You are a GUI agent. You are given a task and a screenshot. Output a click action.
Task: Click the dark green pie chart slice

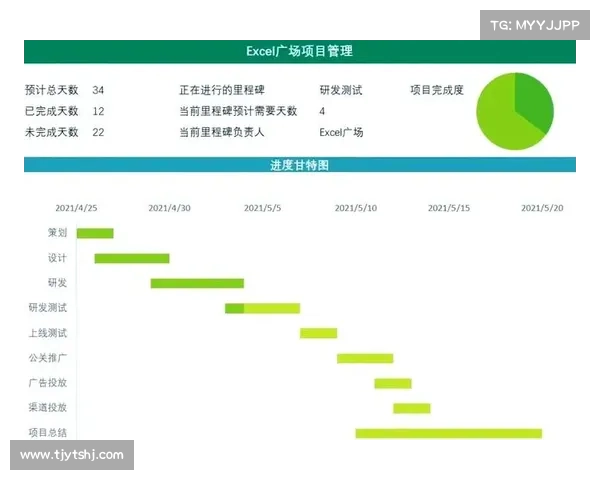[x=535, y=102]
